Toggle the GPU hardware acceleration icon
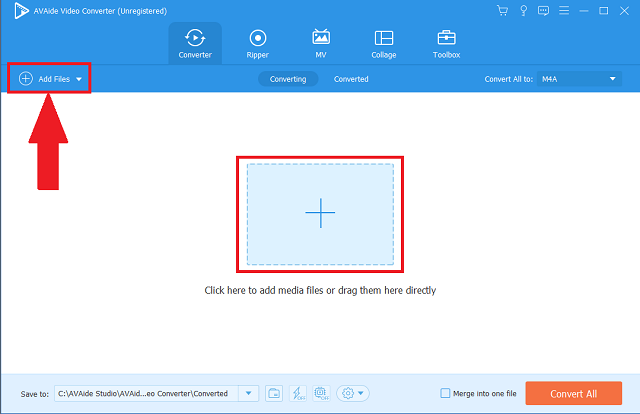This screenshot has width=640, height=414. [x=322, y=394]
